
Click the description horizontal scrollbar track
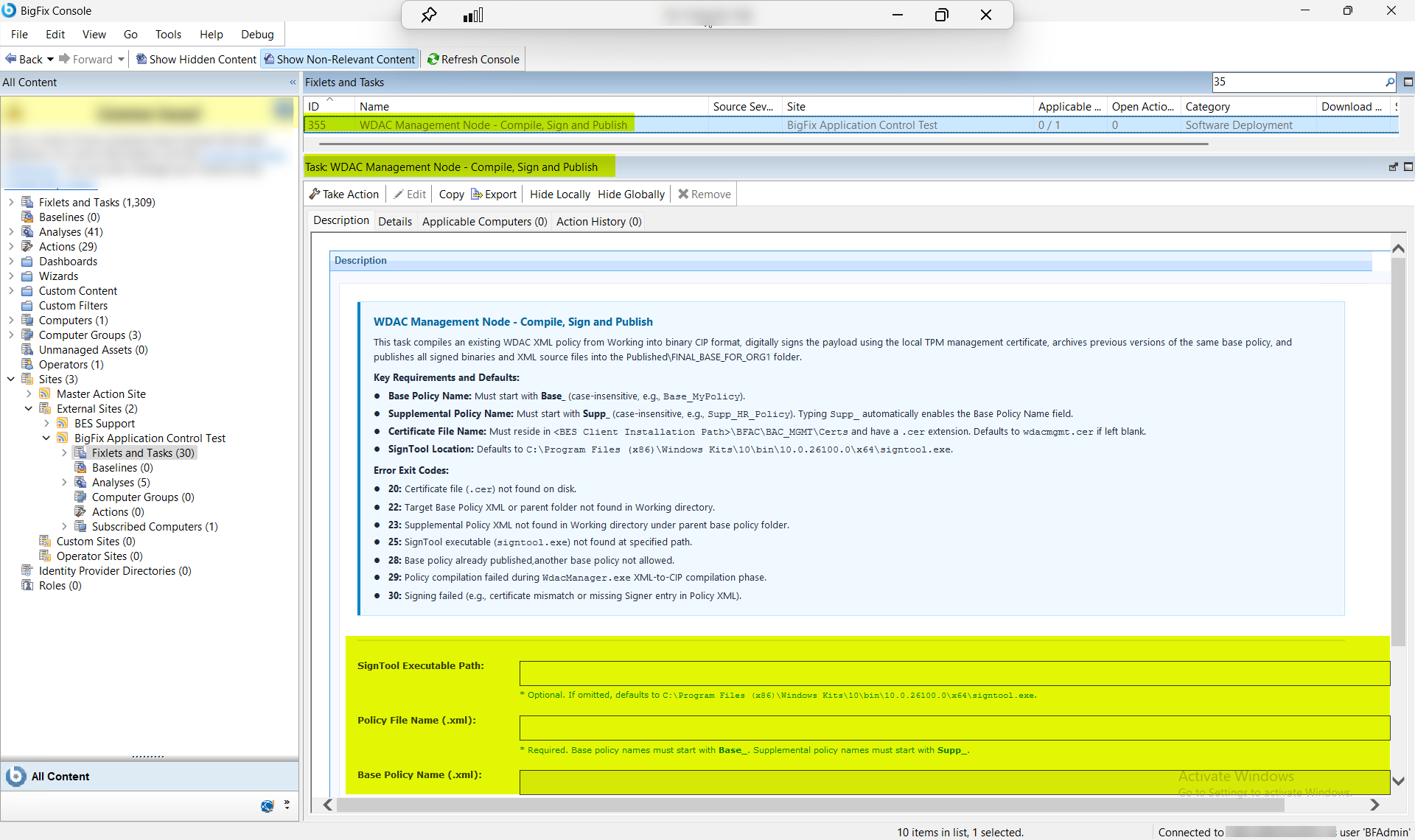click(851, 805)
